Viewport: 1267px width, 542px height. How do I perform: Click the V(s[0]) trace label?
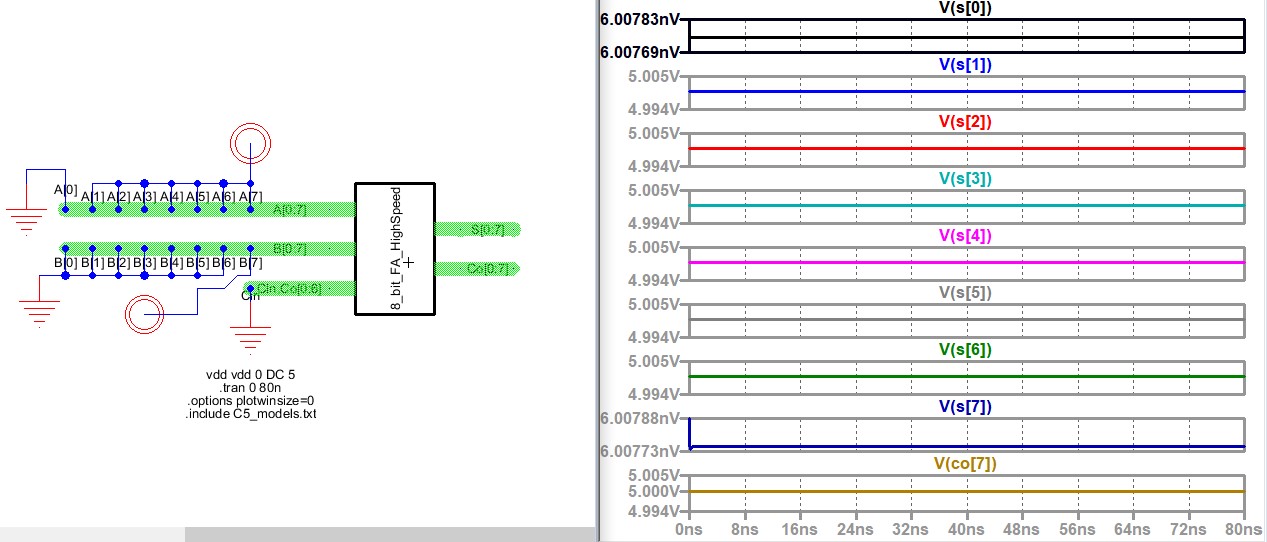[964, 8]
